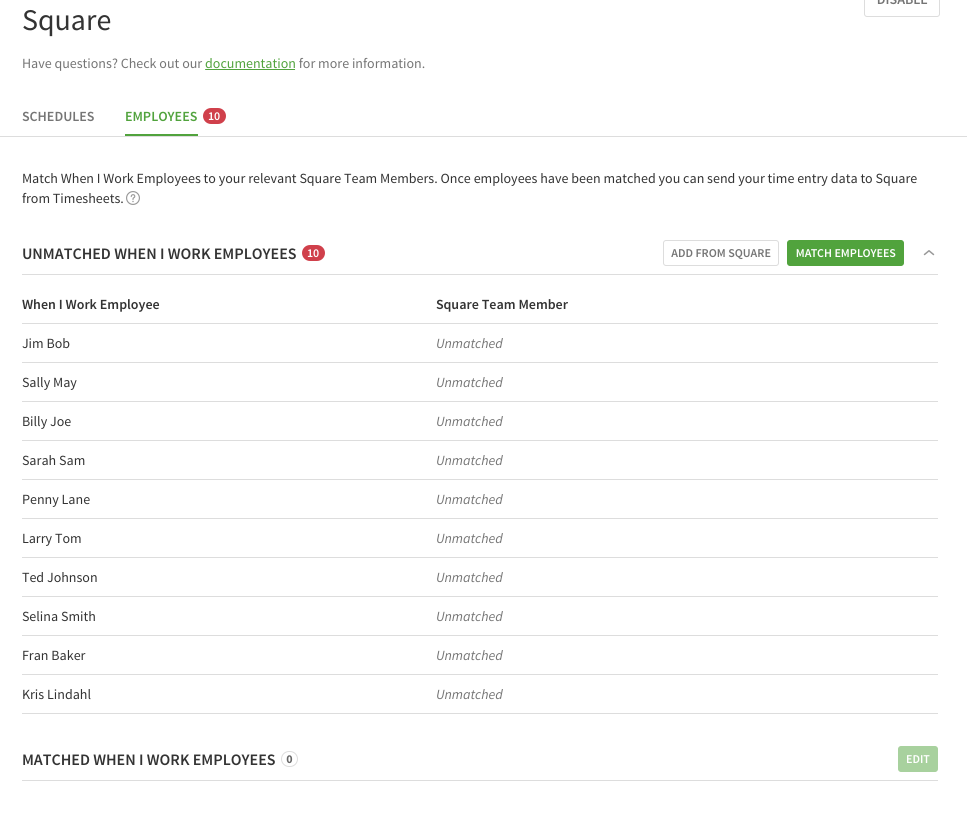Open the Unmatched selector for Kris Lindahl
This screenshot has height=826, width=967.
click(x=469, y=694)
